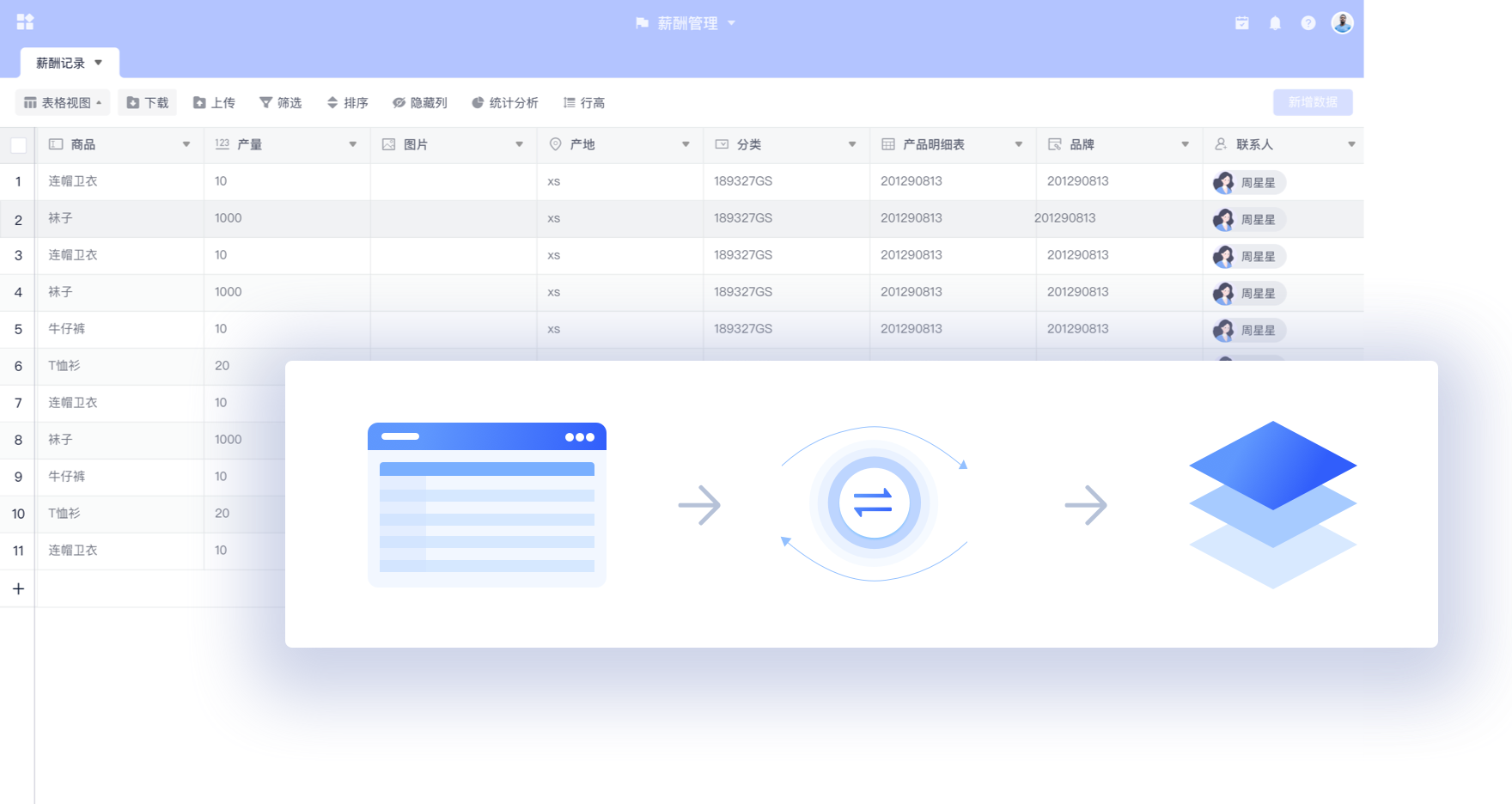
Task: Select the 薪酬记录 tab
Action: 70,63
